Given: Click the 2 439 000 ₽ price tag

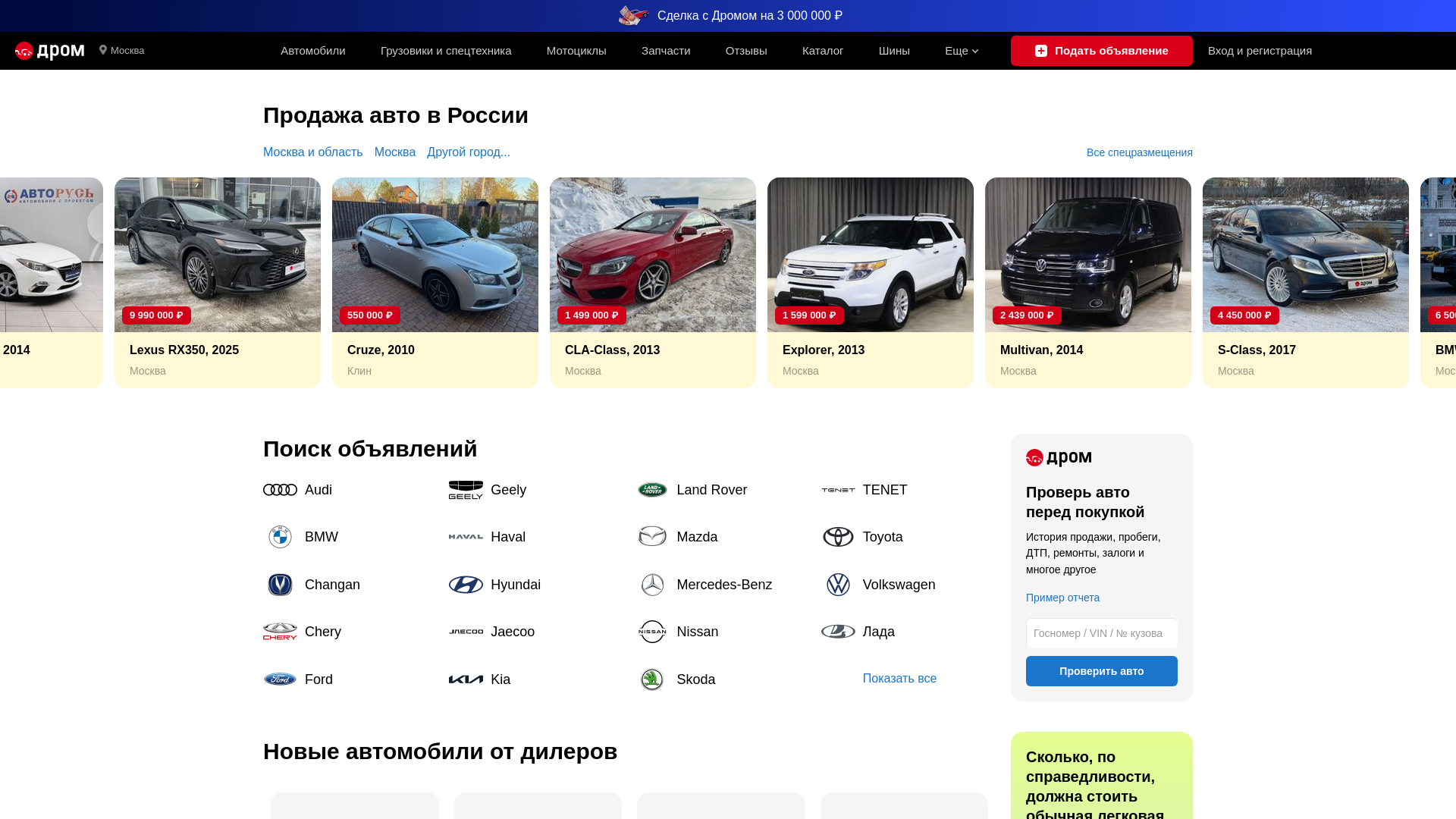Looking at the screenshot, I should [x=1028, y=315].
